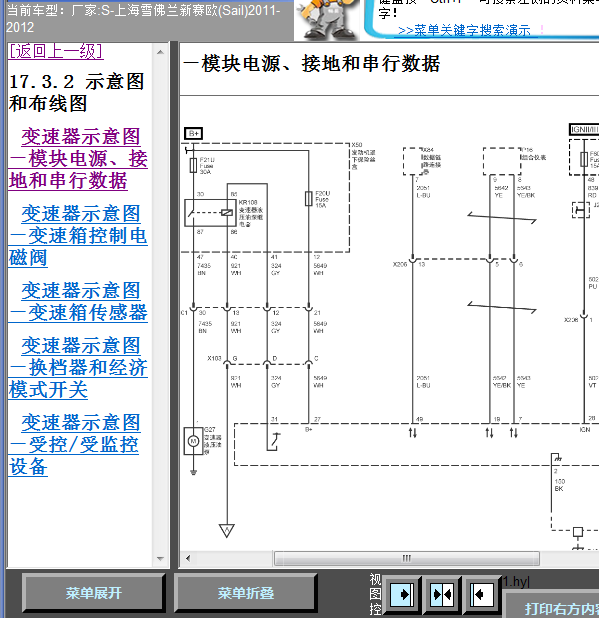Image resolution: width=599 pixels, height=618 pixels.
Task: Open 变速器示意图—换档器和经济模式开关 link
Action: (x=78, y=368)
